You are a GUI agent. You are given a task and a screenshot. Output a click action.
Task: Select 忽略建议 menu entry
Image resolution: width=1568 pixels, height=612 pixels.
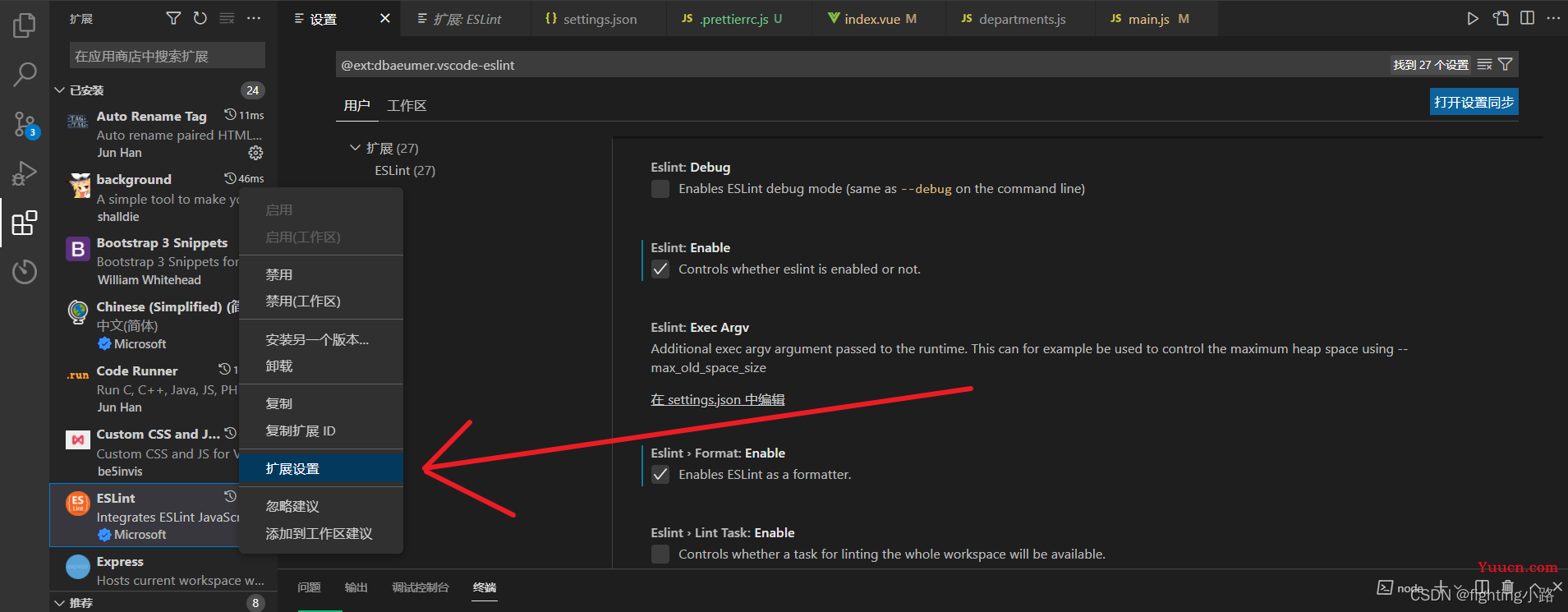pyautogui.click(x=321, y=507)
